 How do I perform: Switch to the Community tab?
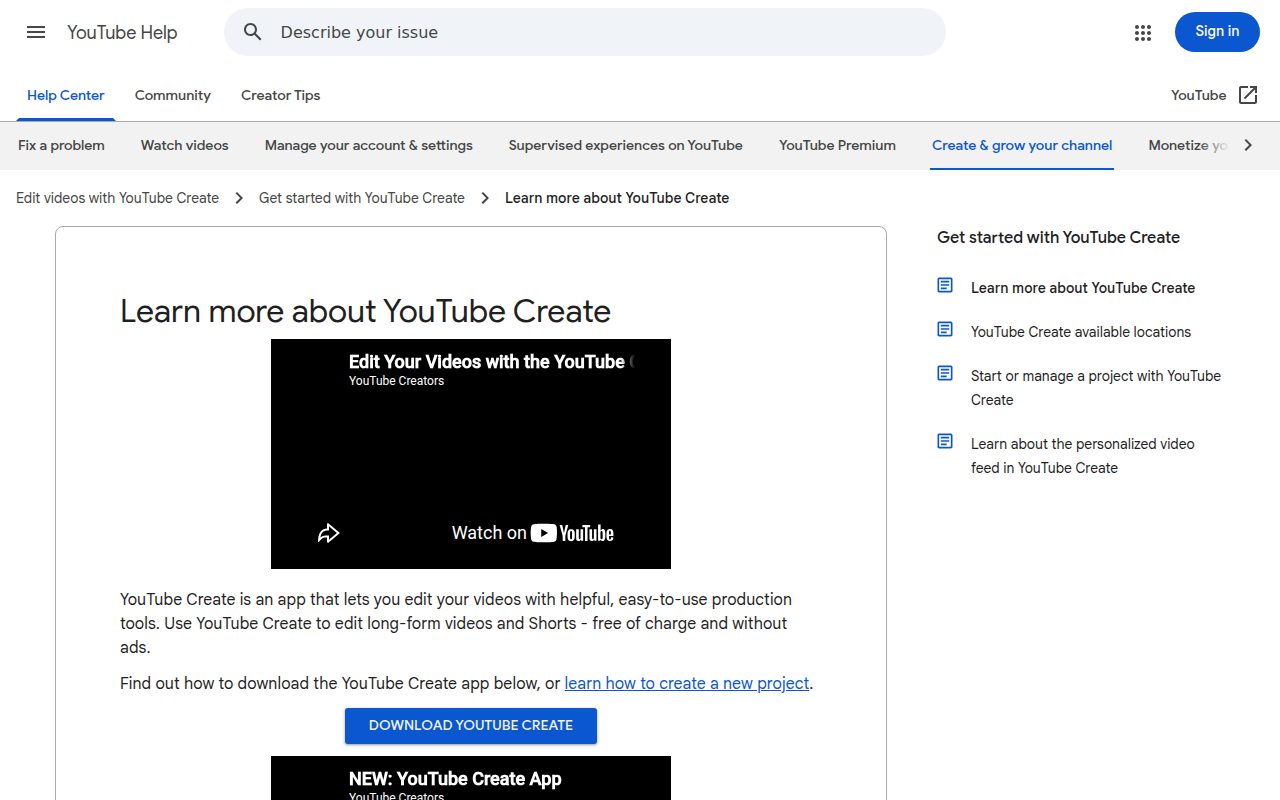(173, 95)
